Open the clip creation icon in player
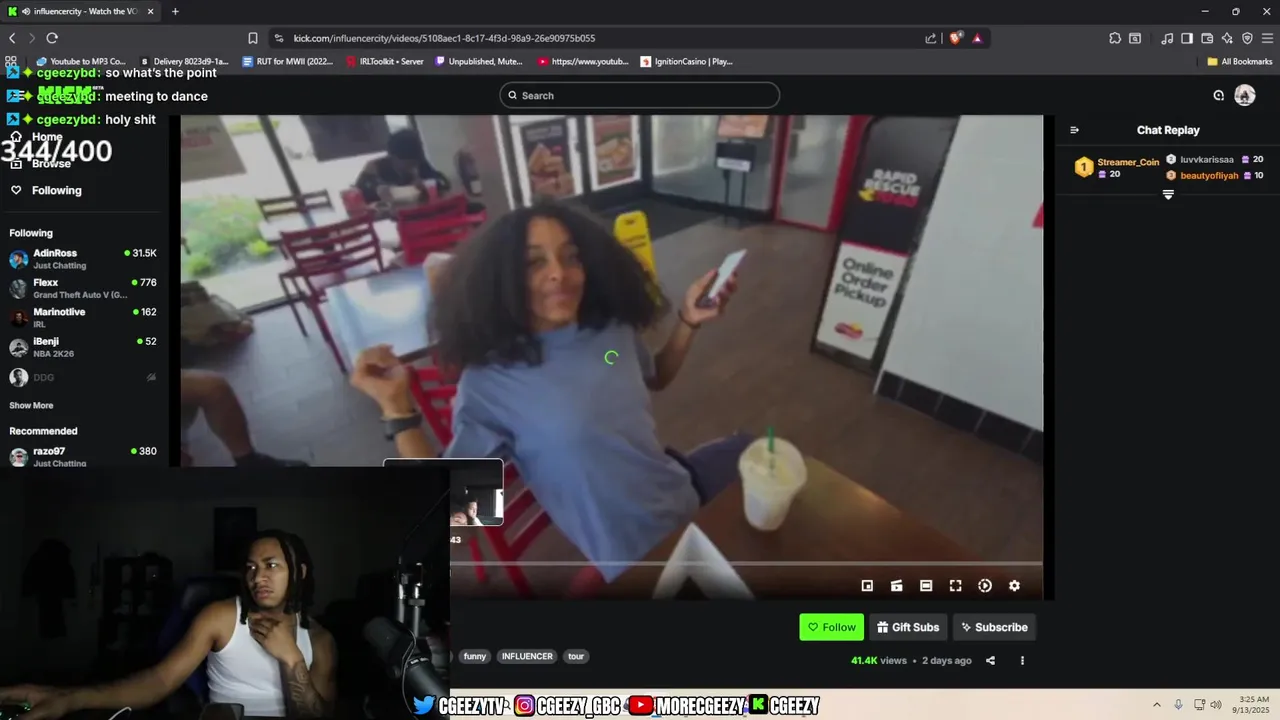This screenshot has height=720, width=1280. point(897,586)
